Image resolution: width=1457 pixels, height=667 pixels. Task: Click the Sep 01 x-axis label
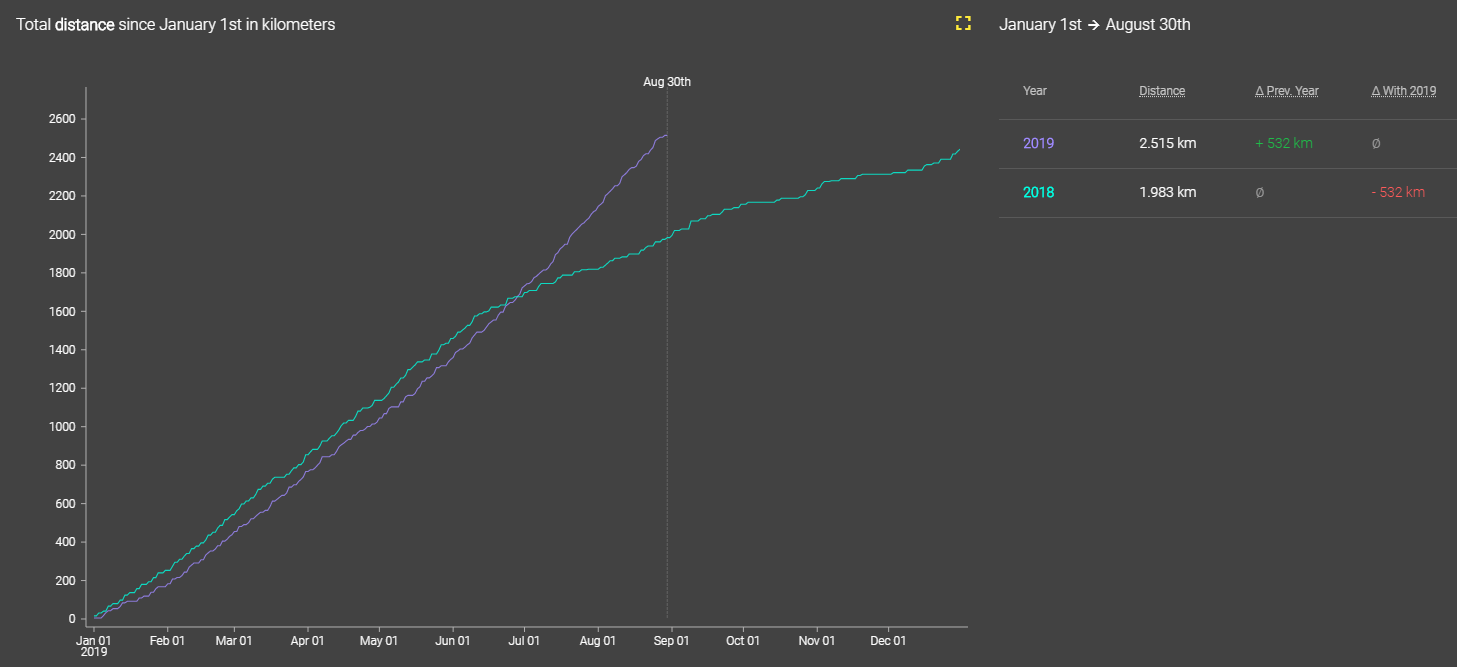pos(671,640)
